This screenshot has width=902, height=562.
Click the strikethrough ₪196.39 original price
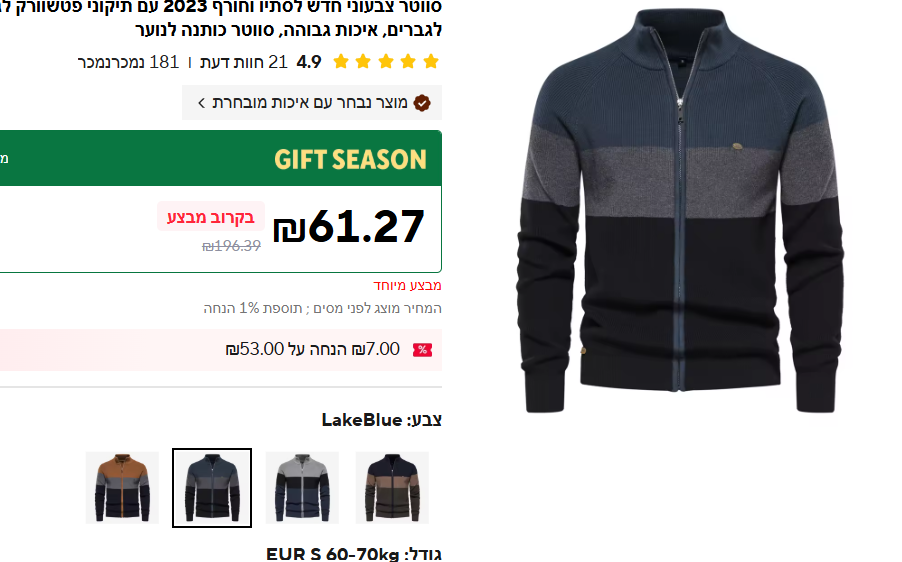(231, 246)
